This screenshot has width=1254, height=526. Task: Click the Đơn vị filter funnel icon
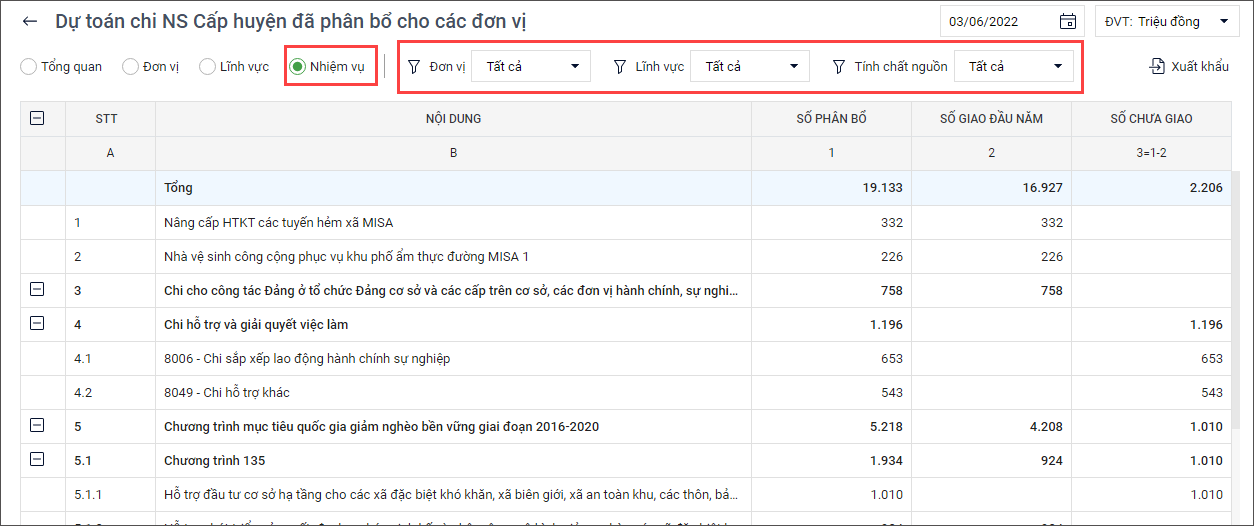(414, 67)
